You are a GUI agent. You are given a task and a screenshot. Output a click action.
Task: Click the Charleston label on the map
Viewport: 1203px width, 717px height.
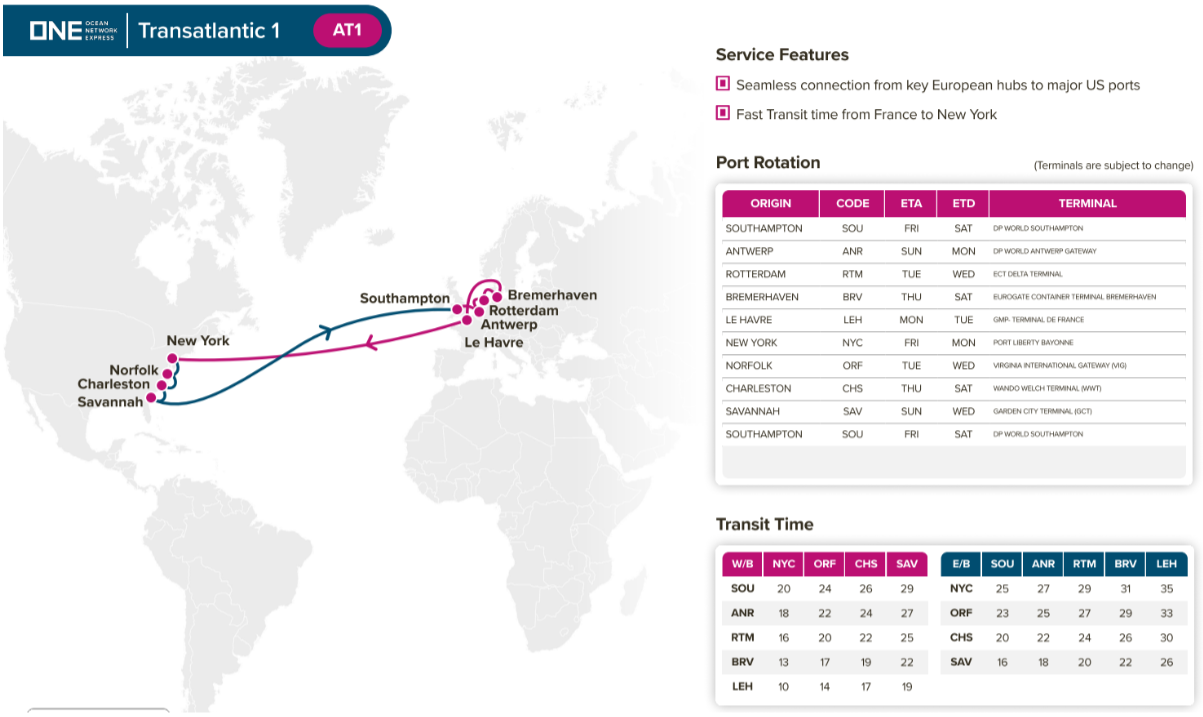pos(114,385)
